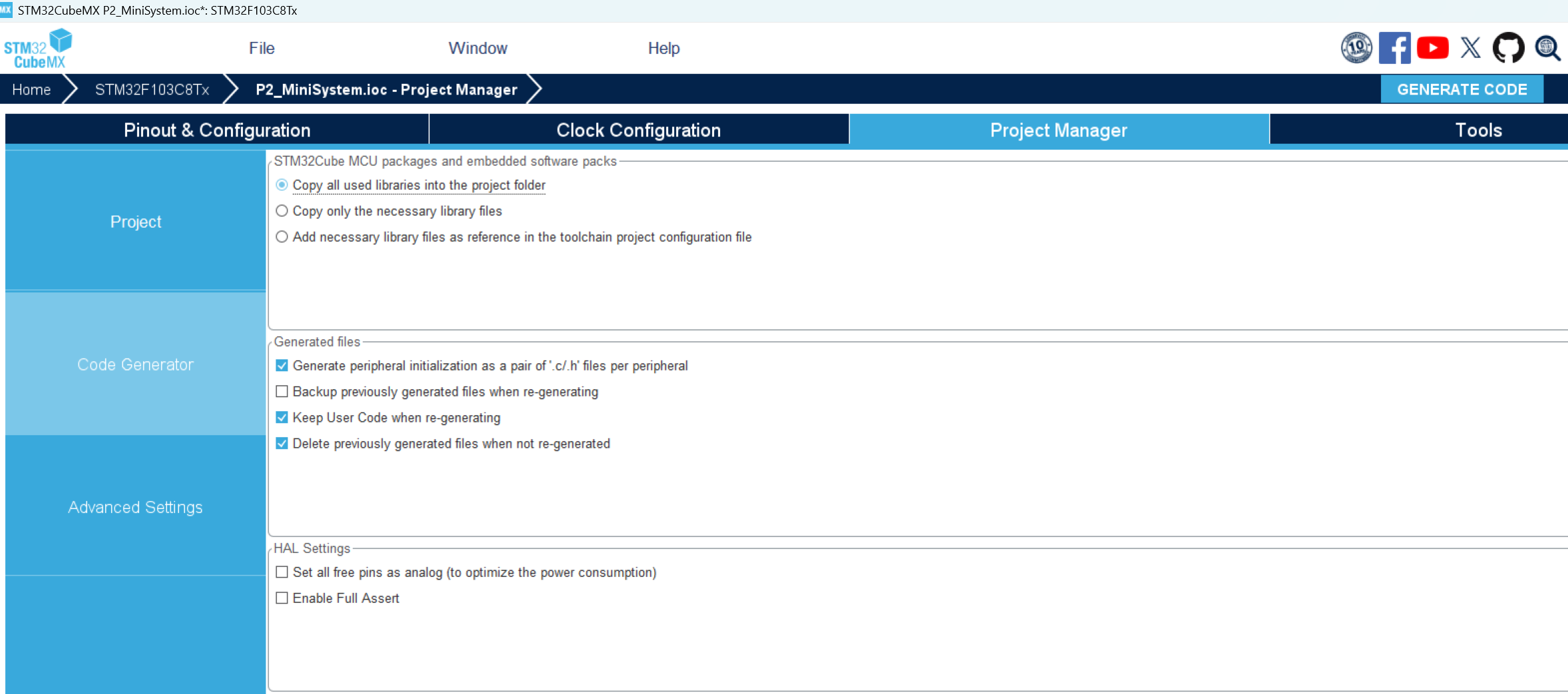This screenshot has width=1568, height=694.
Task: Open the Code Generator side section
Action: (x=136, y=365)
